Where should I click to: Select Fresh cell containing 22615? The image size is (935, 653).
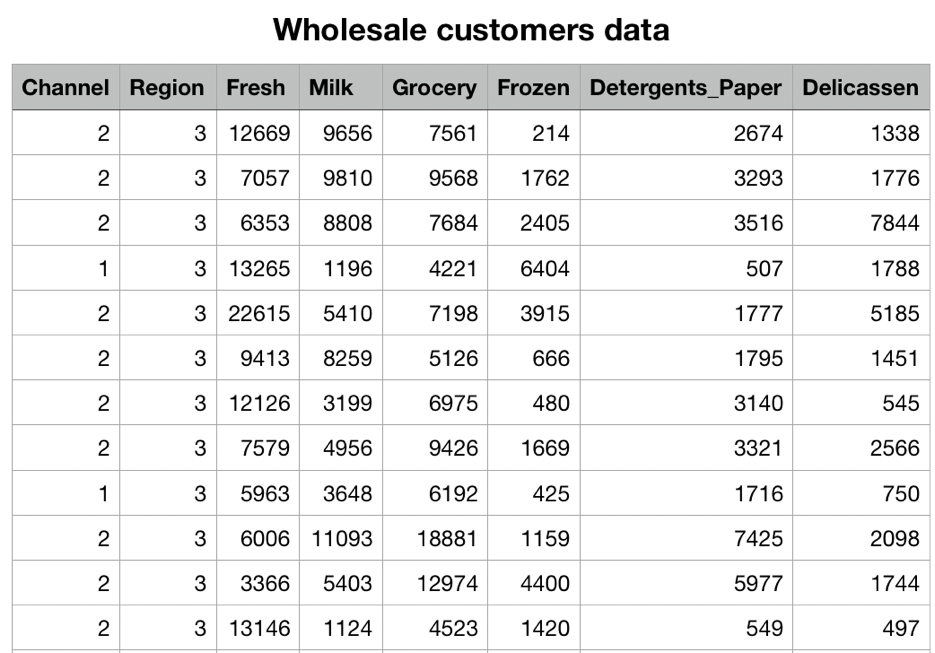(259, 313)
